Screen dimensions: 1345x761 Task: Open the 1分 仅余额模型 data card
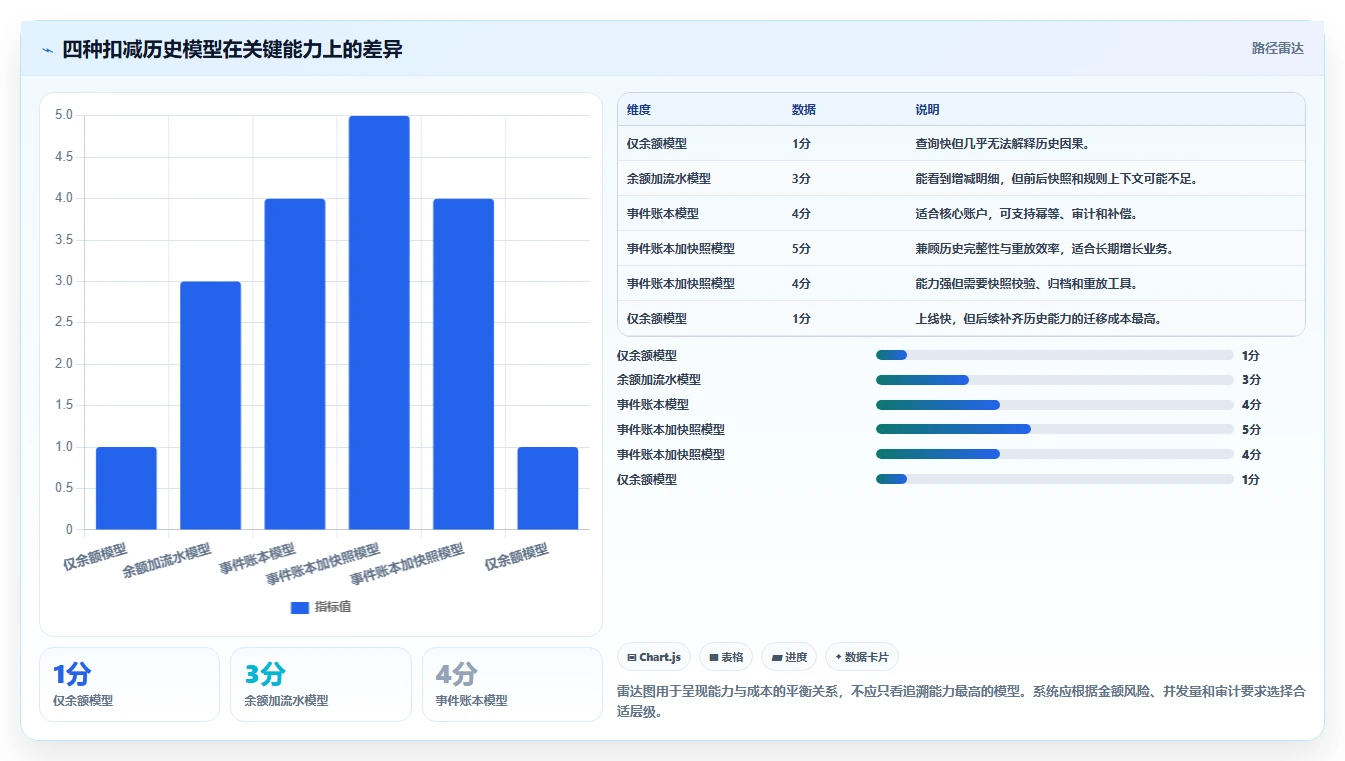(129, 684)
